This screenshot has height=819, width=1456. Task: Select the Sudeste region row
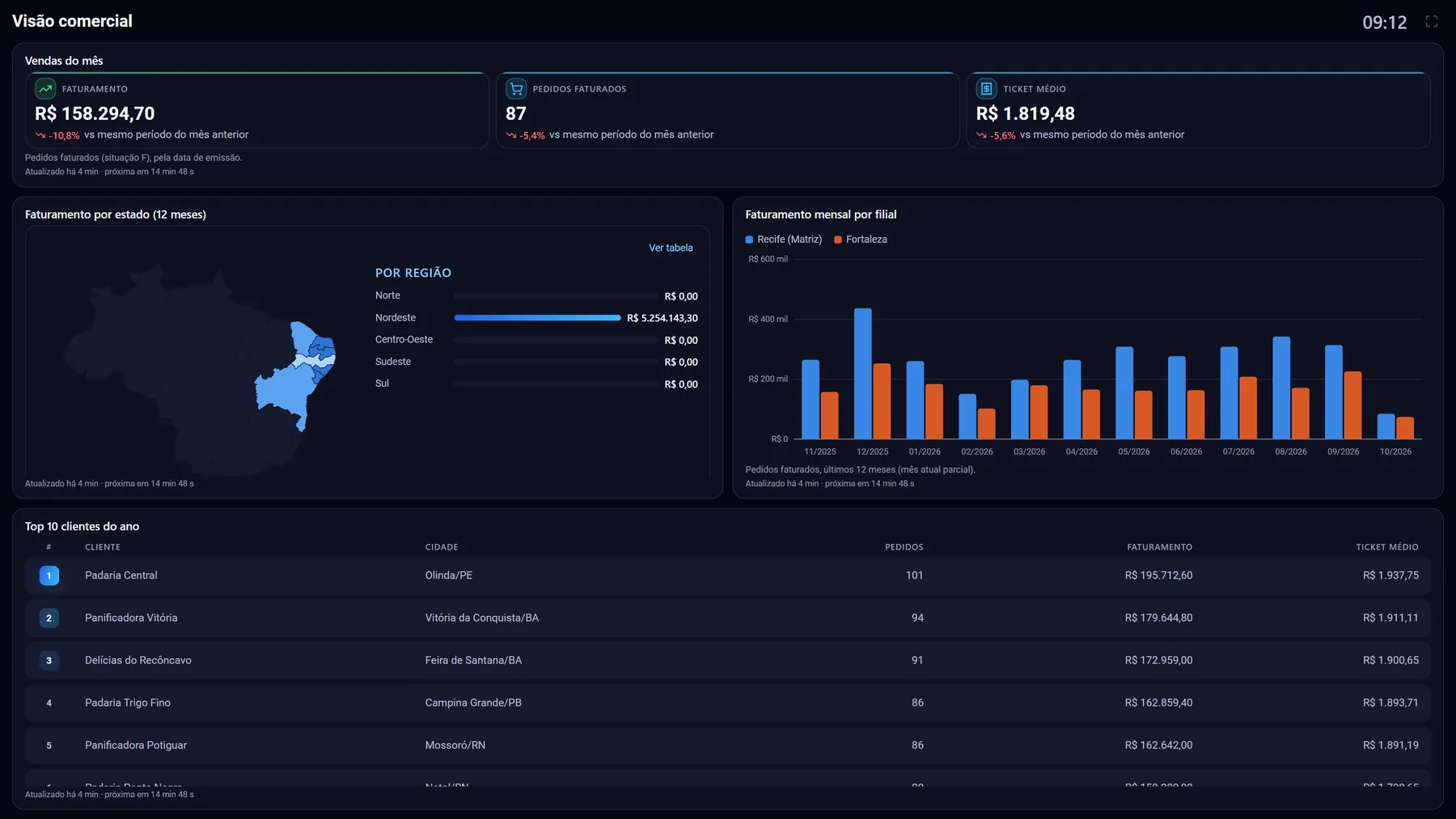point(536,362)
